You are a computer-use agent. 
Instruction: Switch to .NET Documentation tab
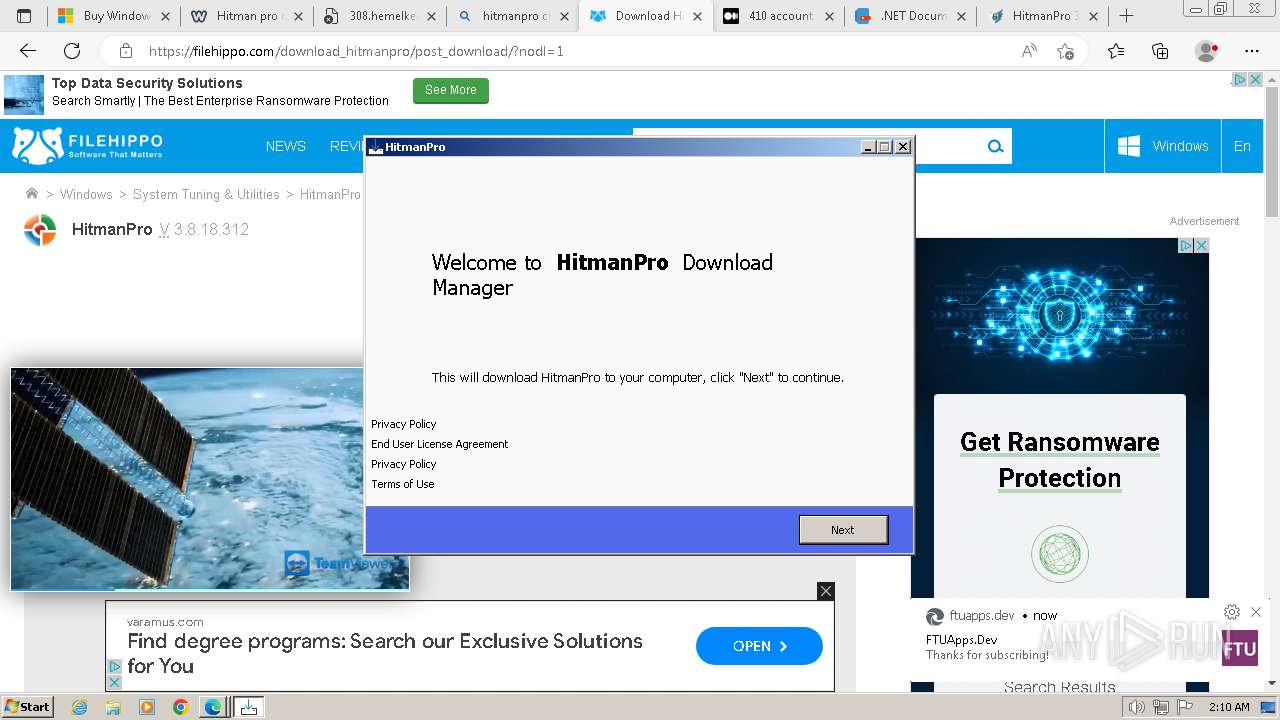tap(910, 16)
